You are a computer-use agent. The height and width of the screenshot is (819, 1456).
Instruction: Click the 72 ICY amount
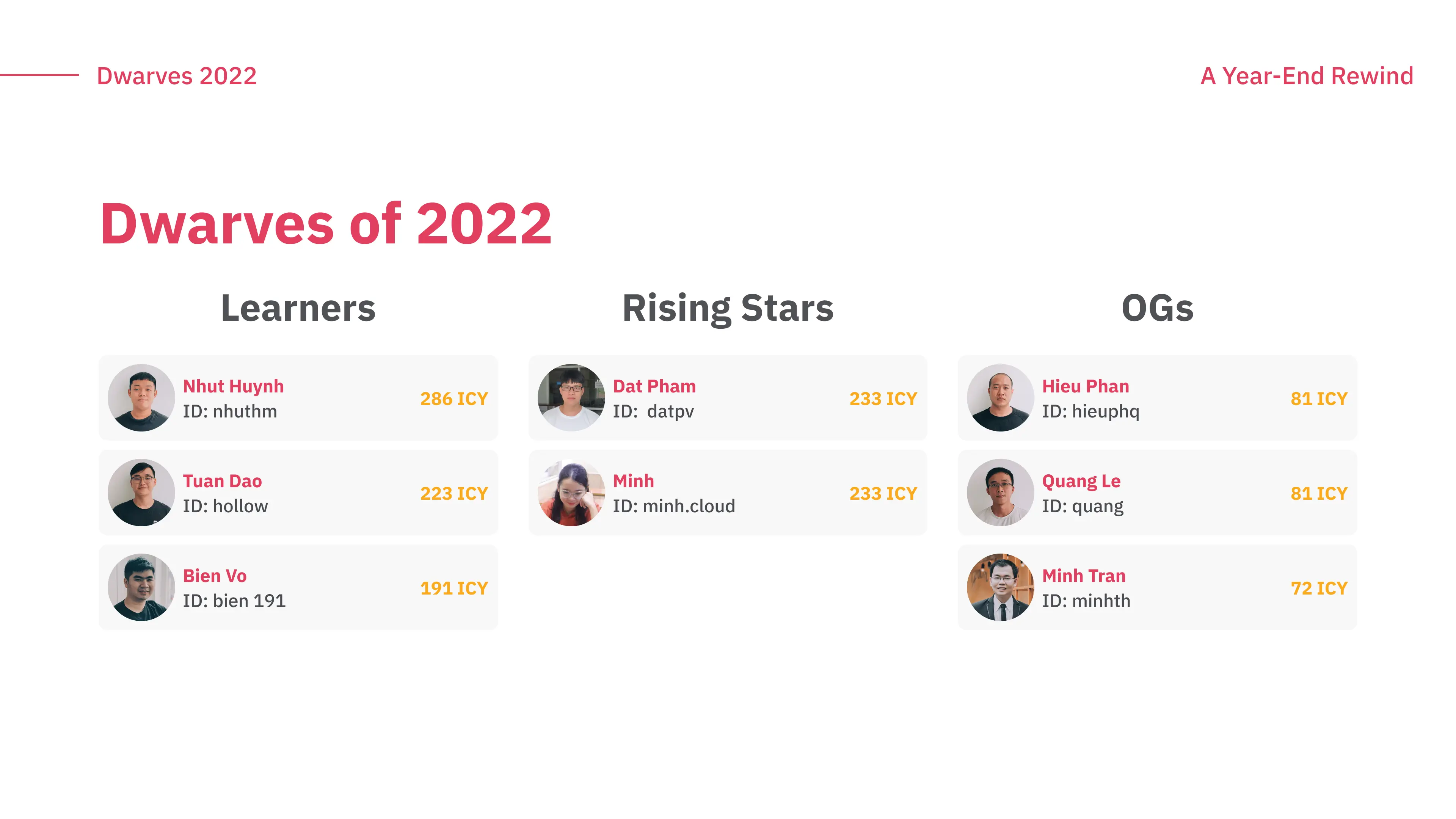[x=1319, y=588]
